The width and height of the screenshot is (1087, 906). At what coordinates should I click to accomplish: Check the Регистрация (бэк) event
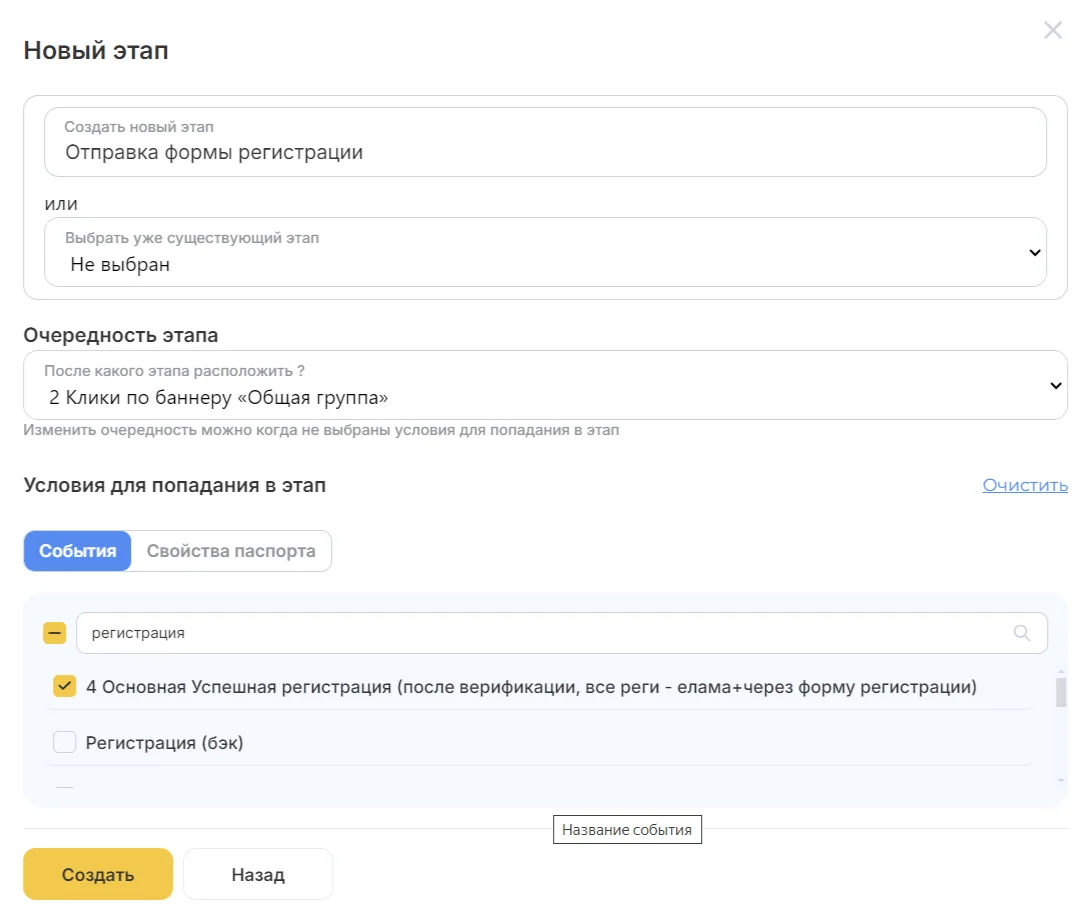[x=64, y=742]
